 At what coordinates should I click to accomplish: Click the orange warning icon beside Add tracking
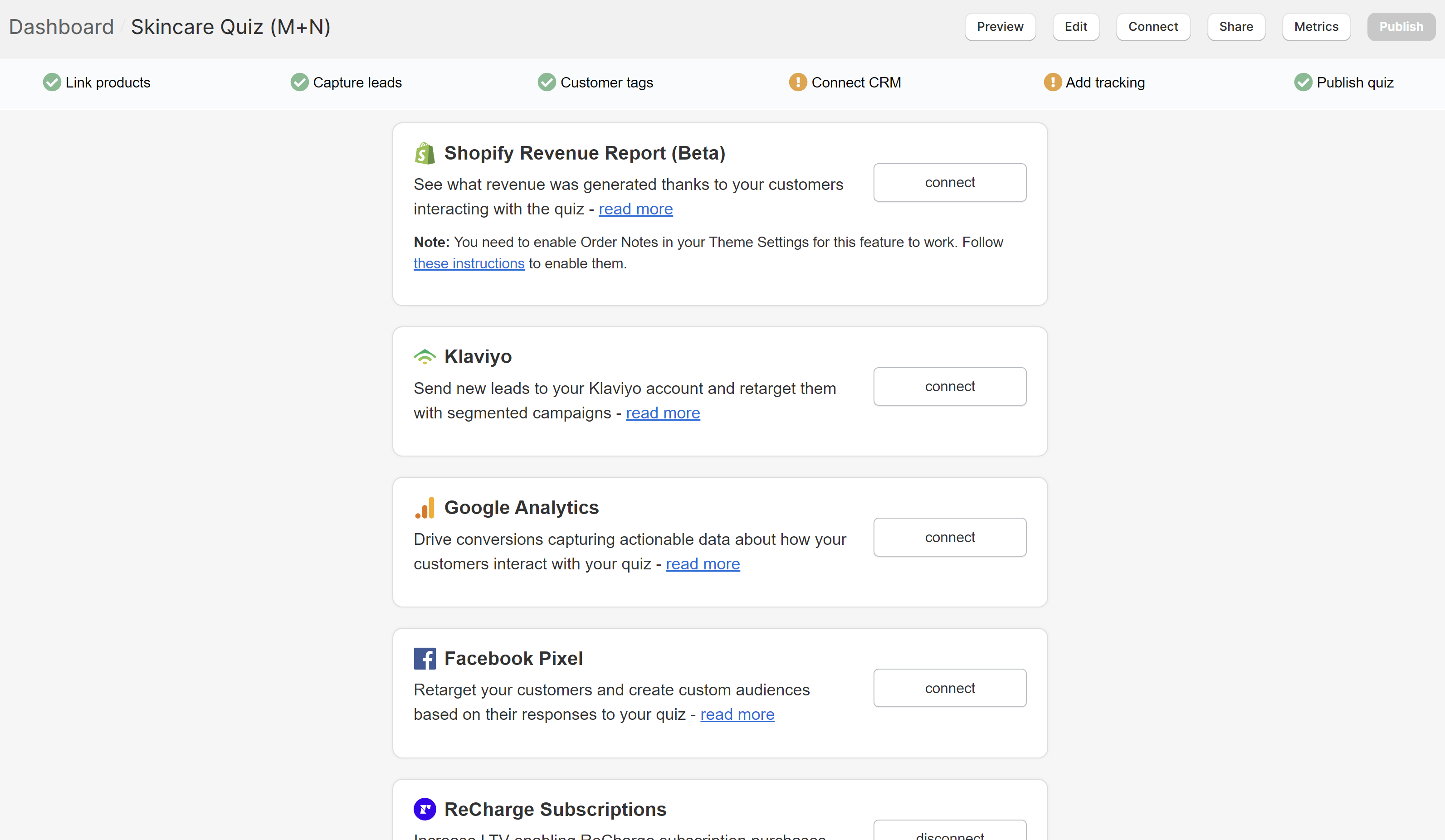[1052, 83]
